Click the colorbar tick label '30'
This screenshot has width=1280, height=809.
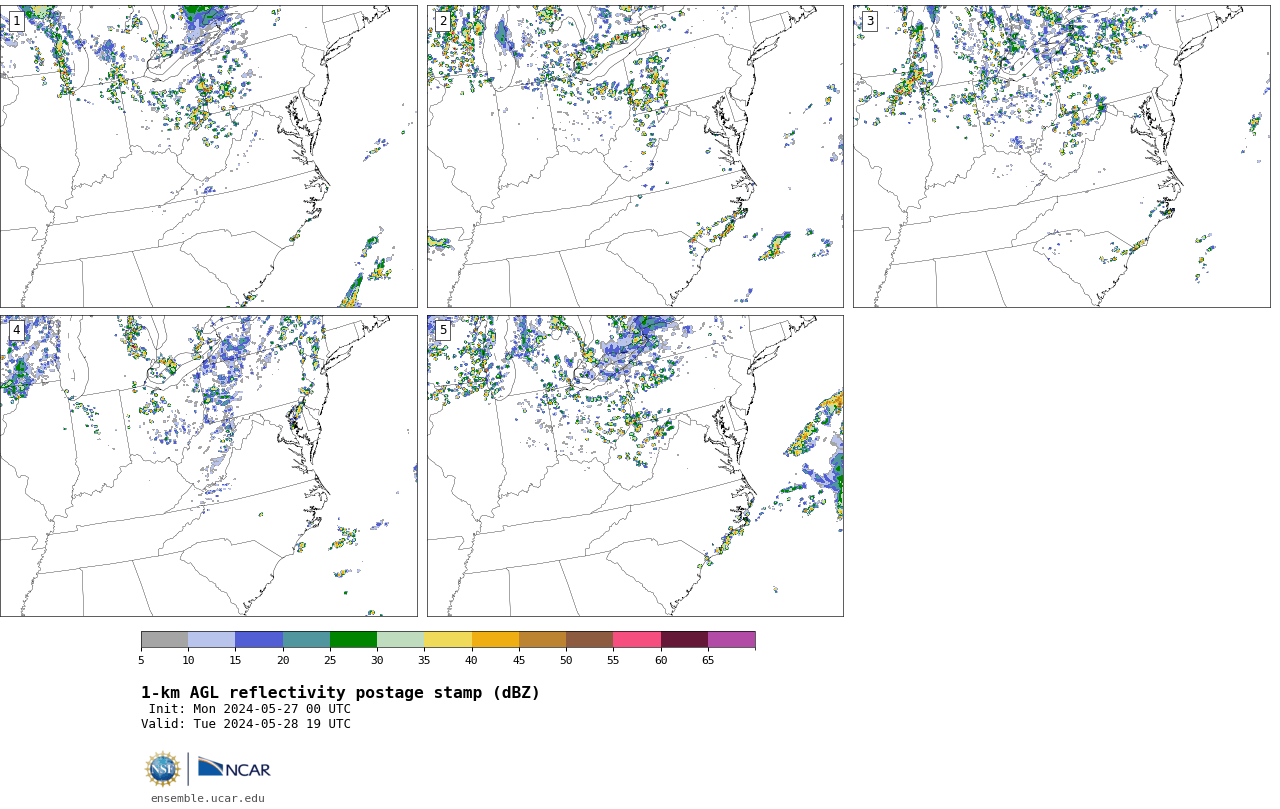[377, 660]
